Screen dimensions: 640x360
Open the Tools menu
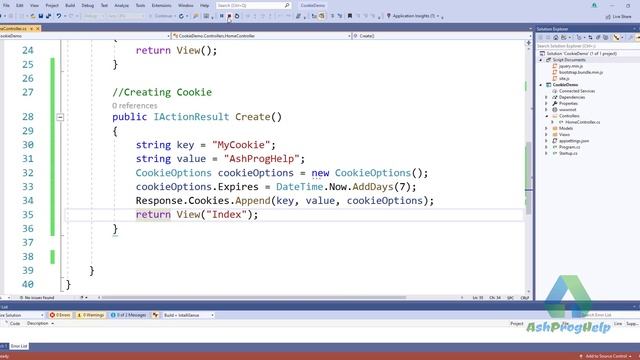[x=140, y=5]
